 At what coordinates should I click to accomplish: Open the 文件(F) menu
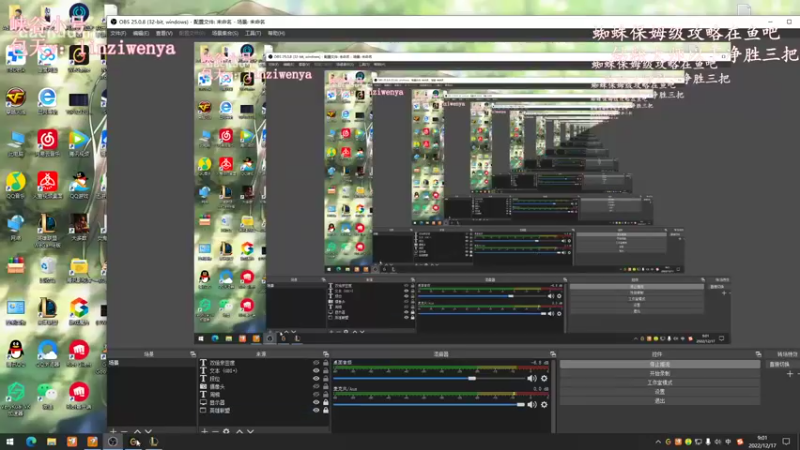[x=118, y=33]
